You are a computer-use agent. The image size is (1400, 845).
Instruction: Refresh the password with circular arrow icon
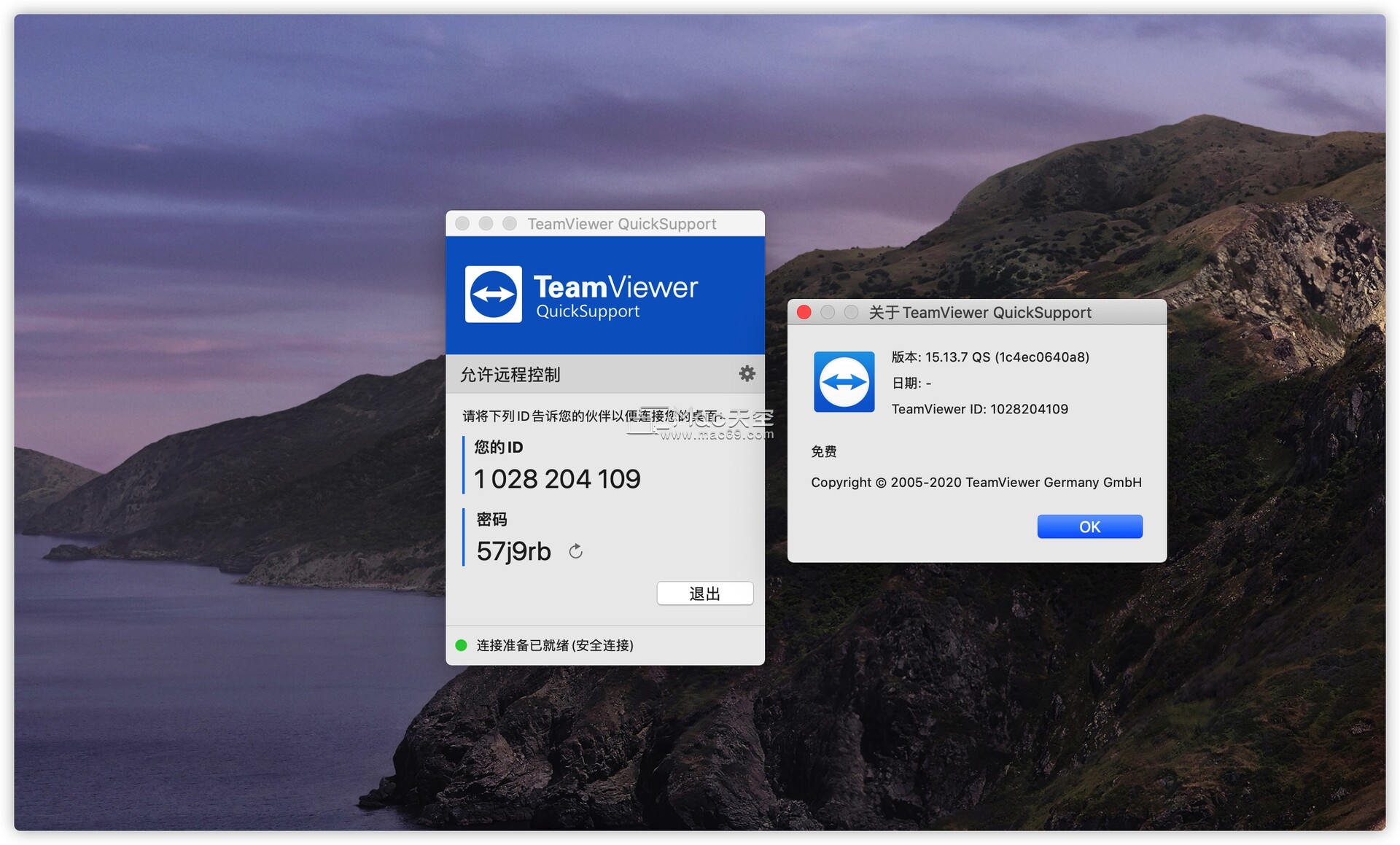576,551
